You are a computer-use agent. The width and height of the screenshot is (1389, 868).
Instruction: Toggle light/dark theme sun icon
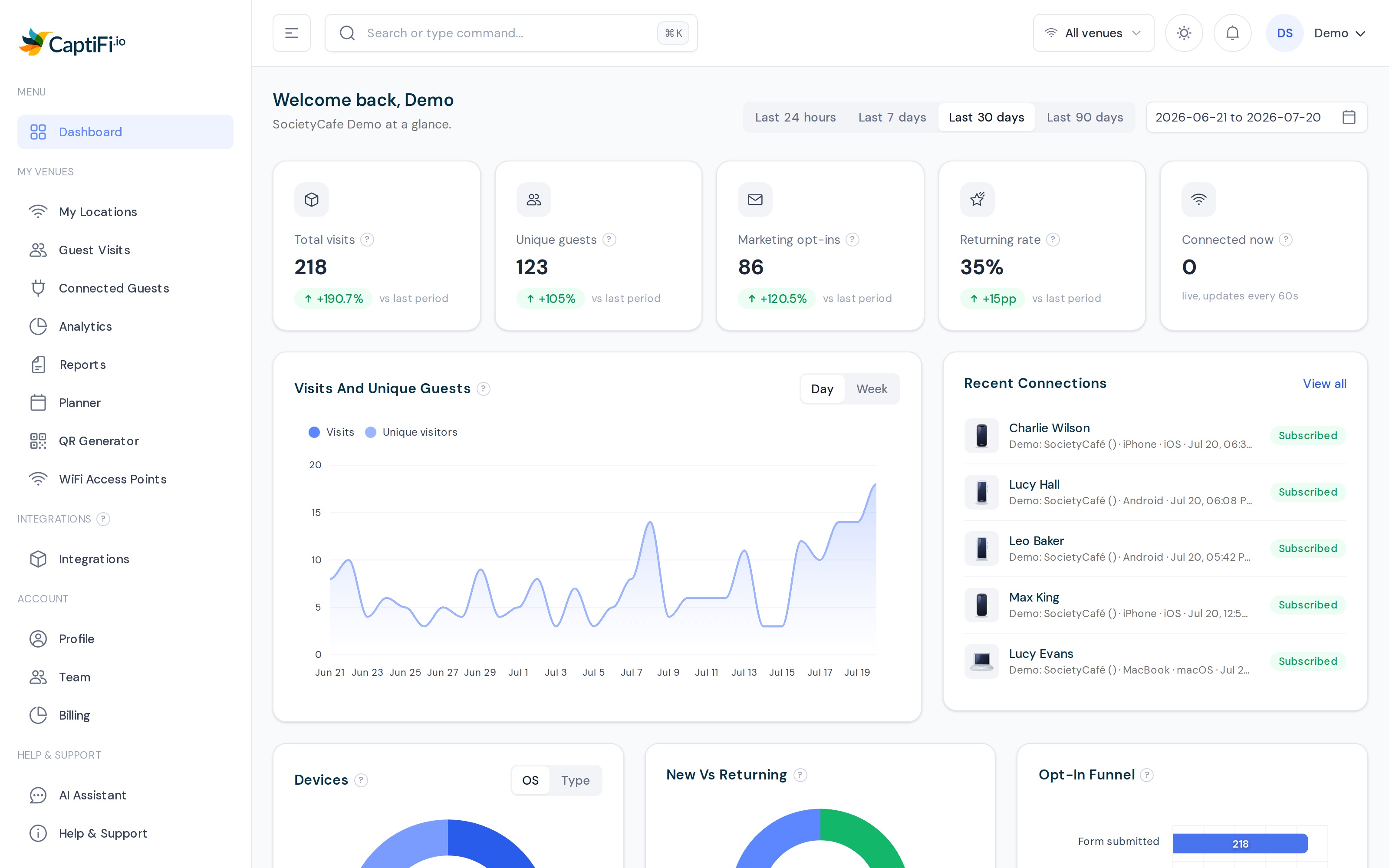tap(1184, 33)
